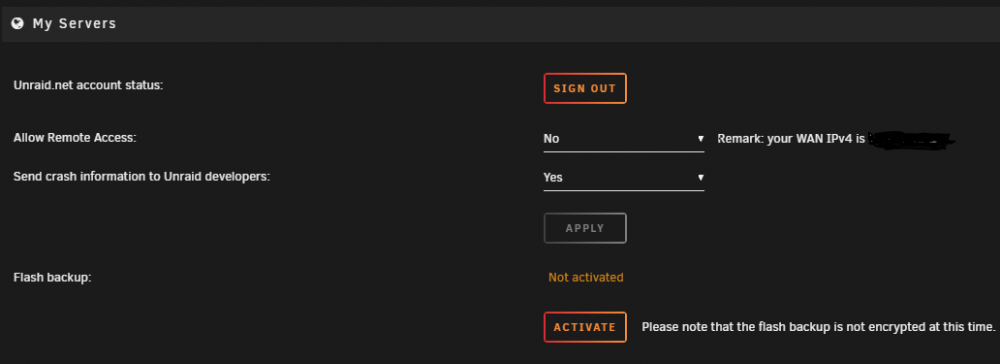Click the Yes value for crash reporting

click(x=553, y=178)
